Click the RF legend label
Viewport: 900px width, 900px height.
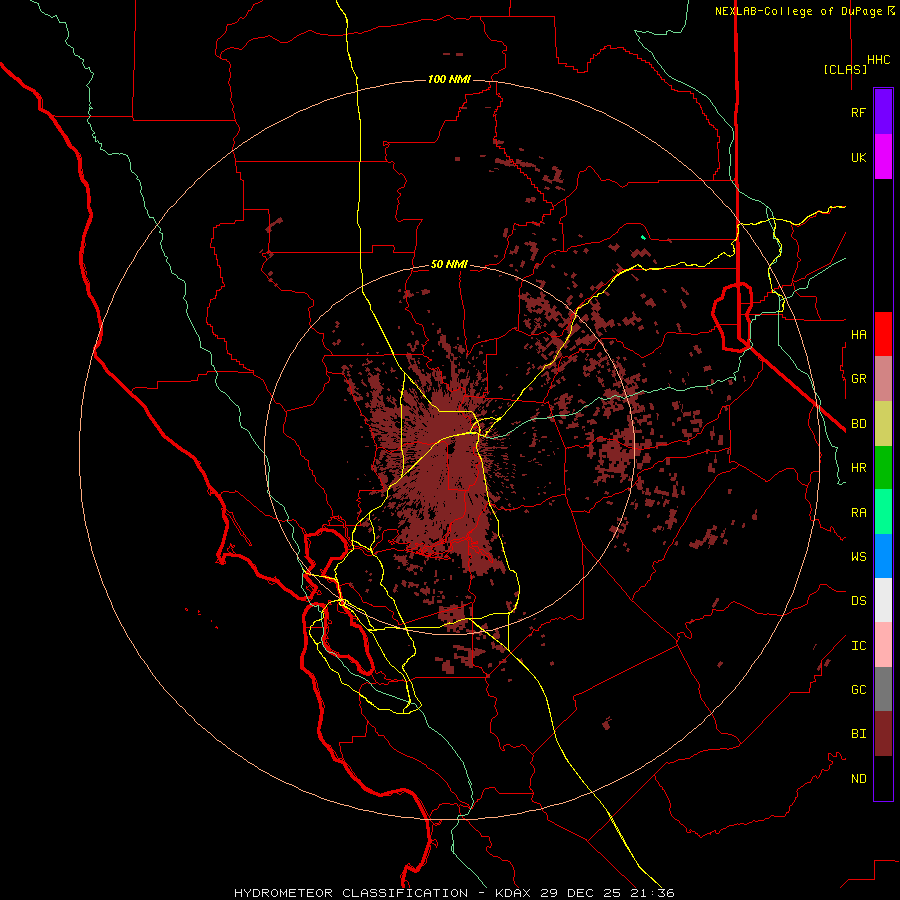[858, 112]
